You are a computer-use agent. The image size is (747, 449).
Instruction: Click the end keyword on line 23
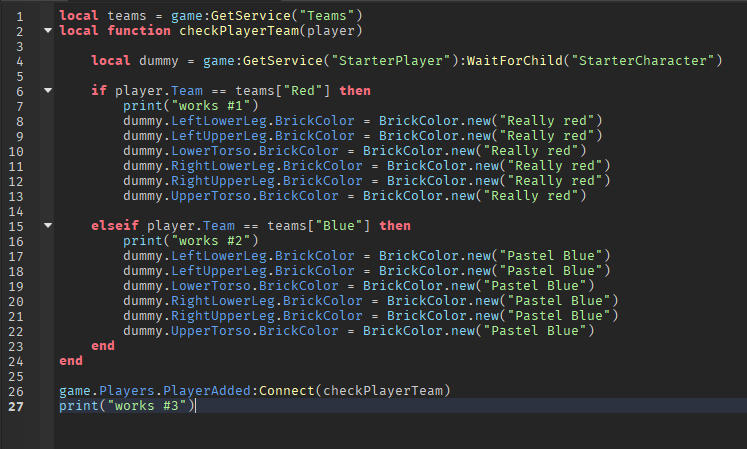(103, 346)
